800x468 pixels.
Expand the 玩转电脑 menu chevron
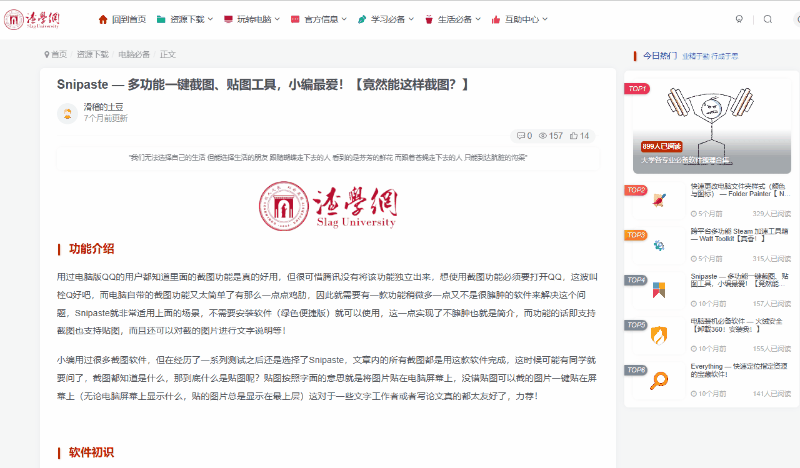[278, 19]
